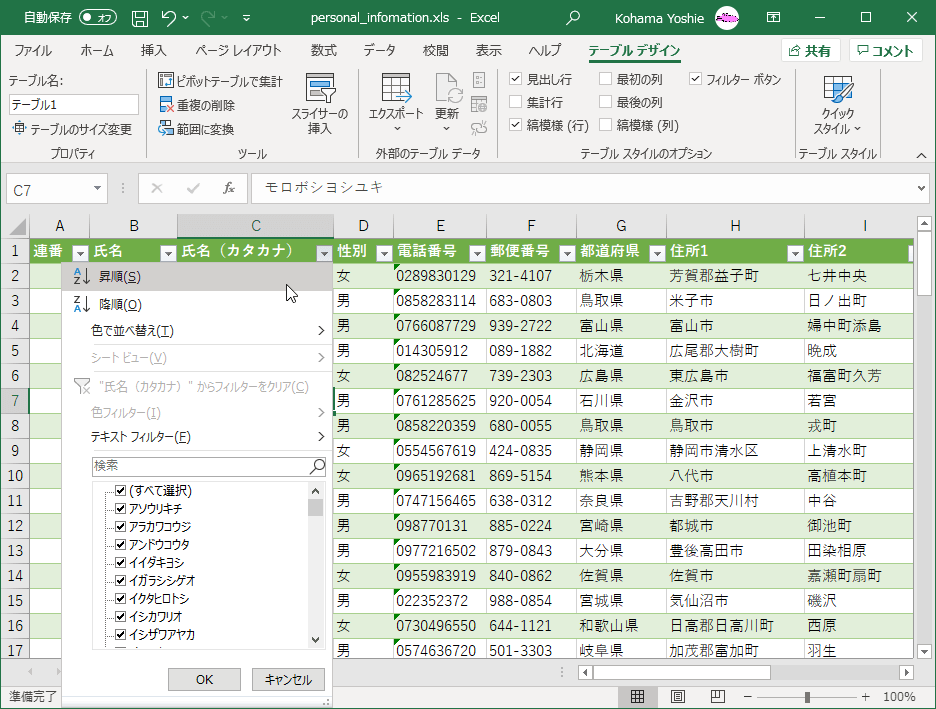This screenshot has width=936, height=709.
Task: Uncheck Banded Rows (縞模様 (行)) checkbox
Action: 516,125
